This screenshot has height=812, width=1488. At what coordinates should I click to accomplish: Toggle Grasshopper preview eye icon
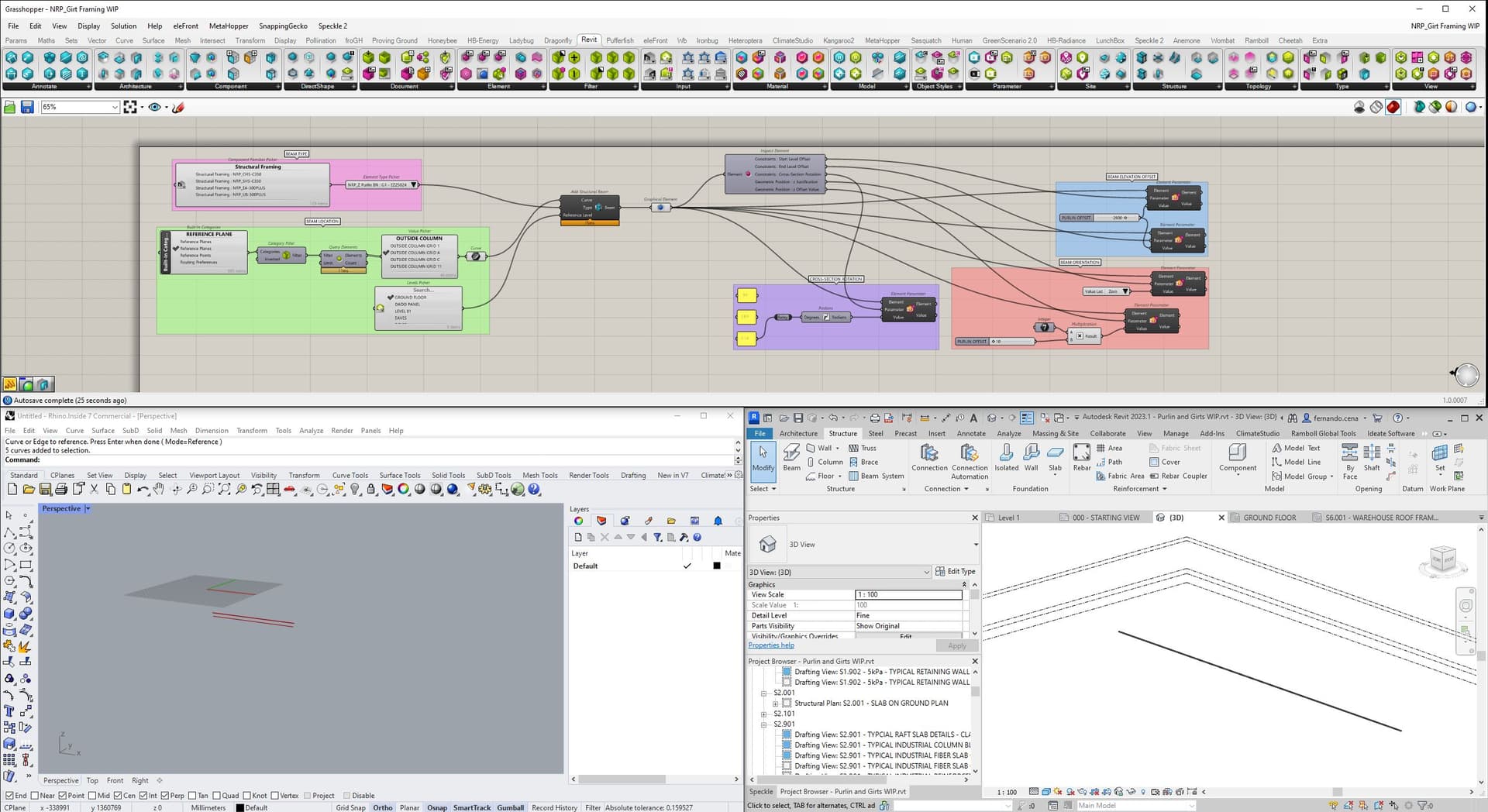tap(154, 107)
